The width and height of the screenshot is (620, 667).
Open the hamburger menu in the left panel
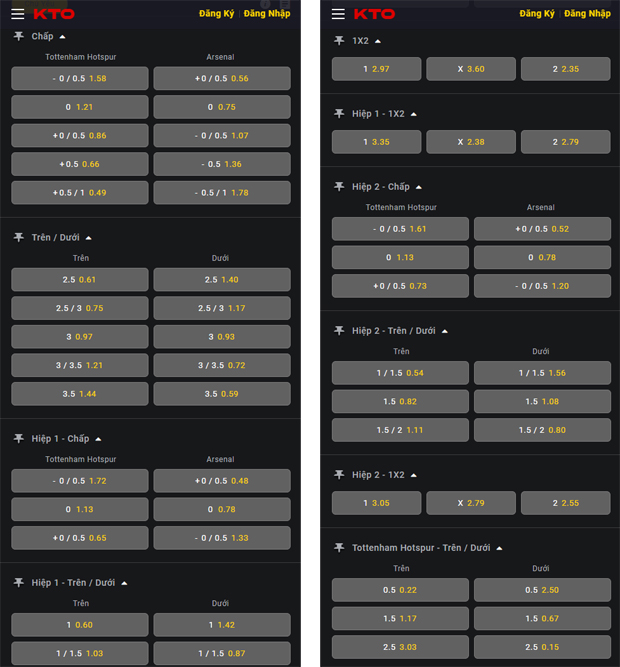tap(17, 14)
